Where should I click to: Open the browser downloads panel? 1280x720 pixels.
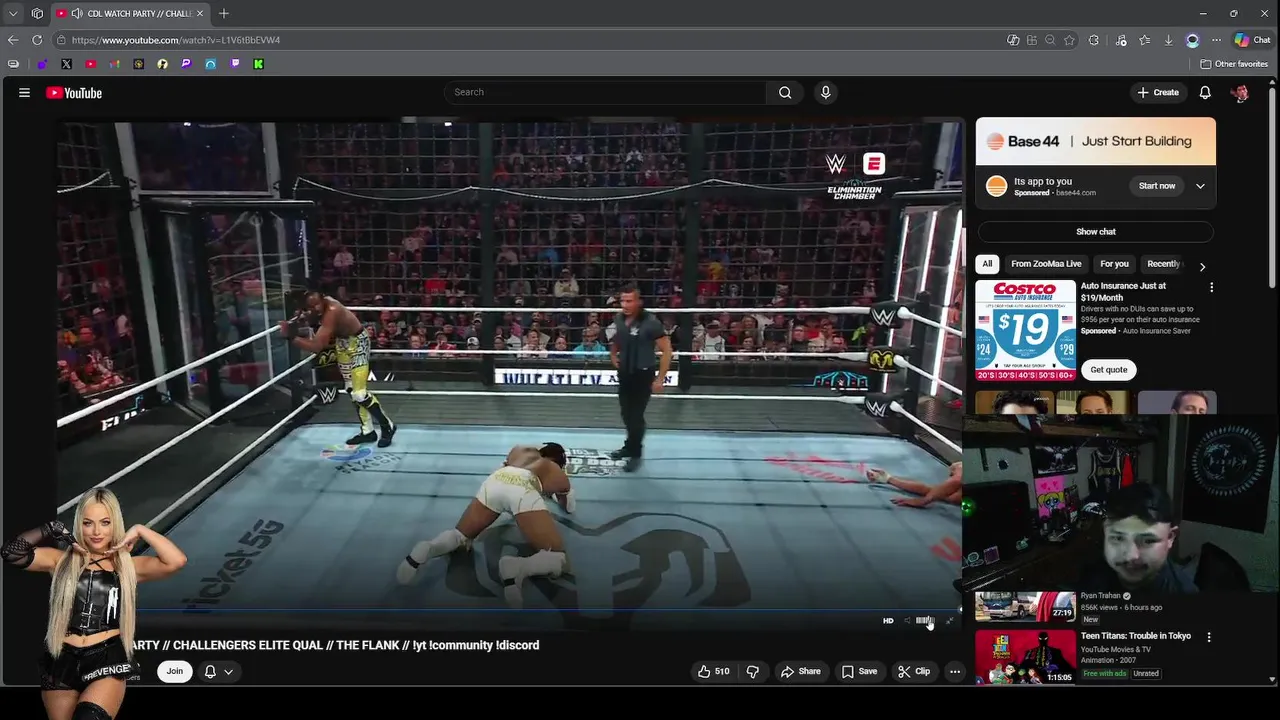tap(1168, 40)
